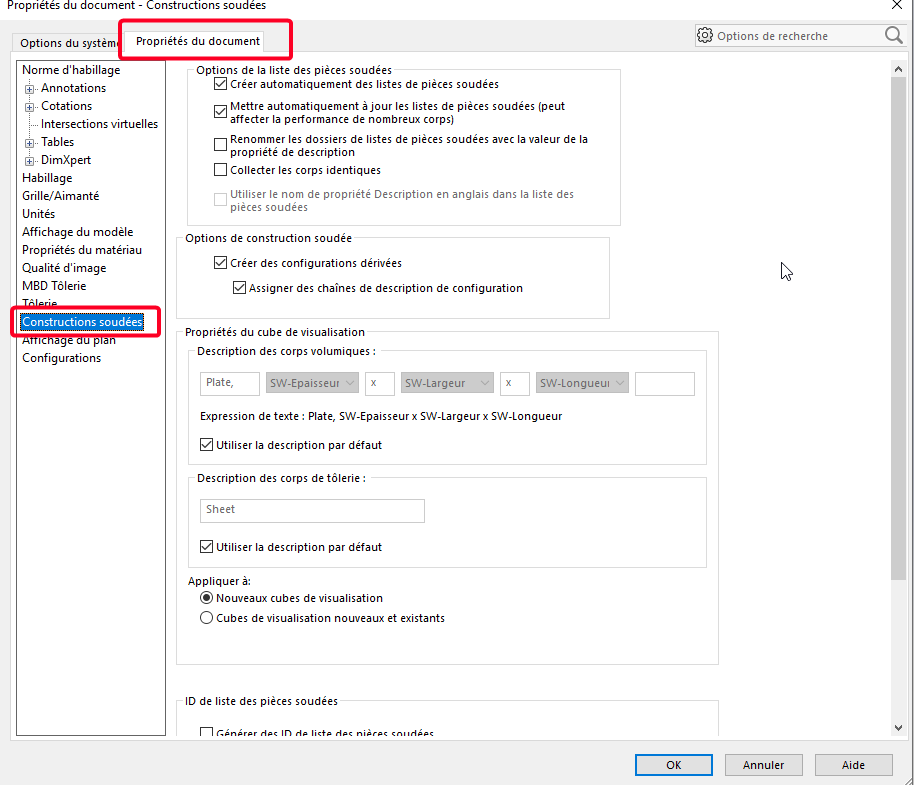Image resolution: width=914 pixels, height=785 pixels.
Task: Open the SW-Largeur dropdown
Action: coord(447,384)
